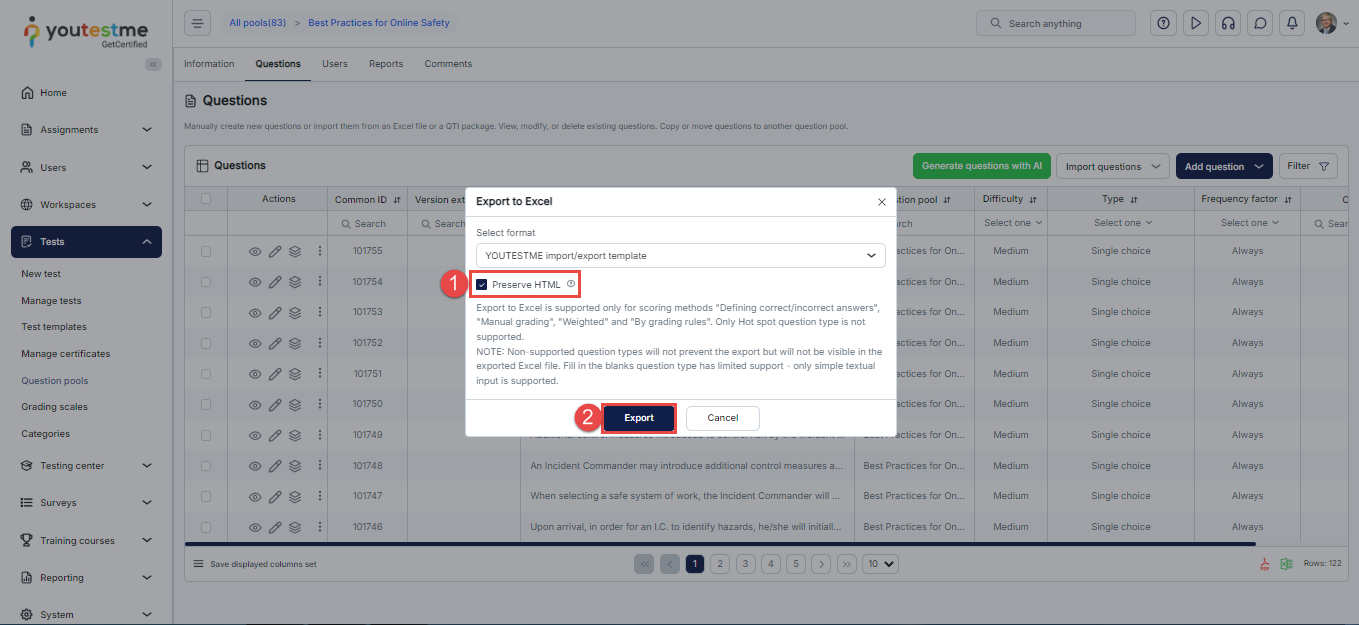
Task: Change the rows per page dropdown
Action: pyautogui.click(x=880, y=564)
